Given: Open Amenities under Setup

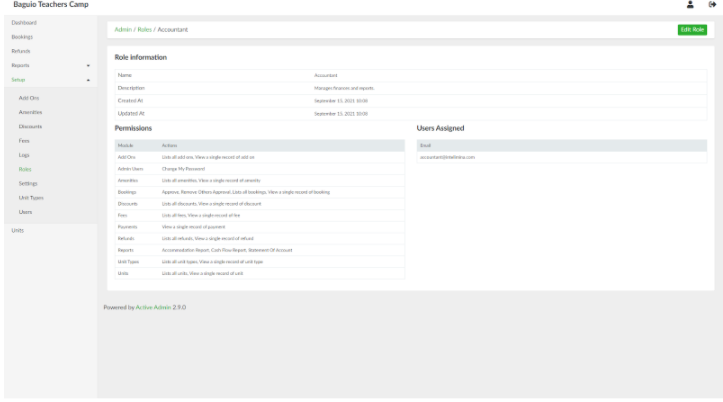Looking at the screenshot, I should [x=31, y=112].
